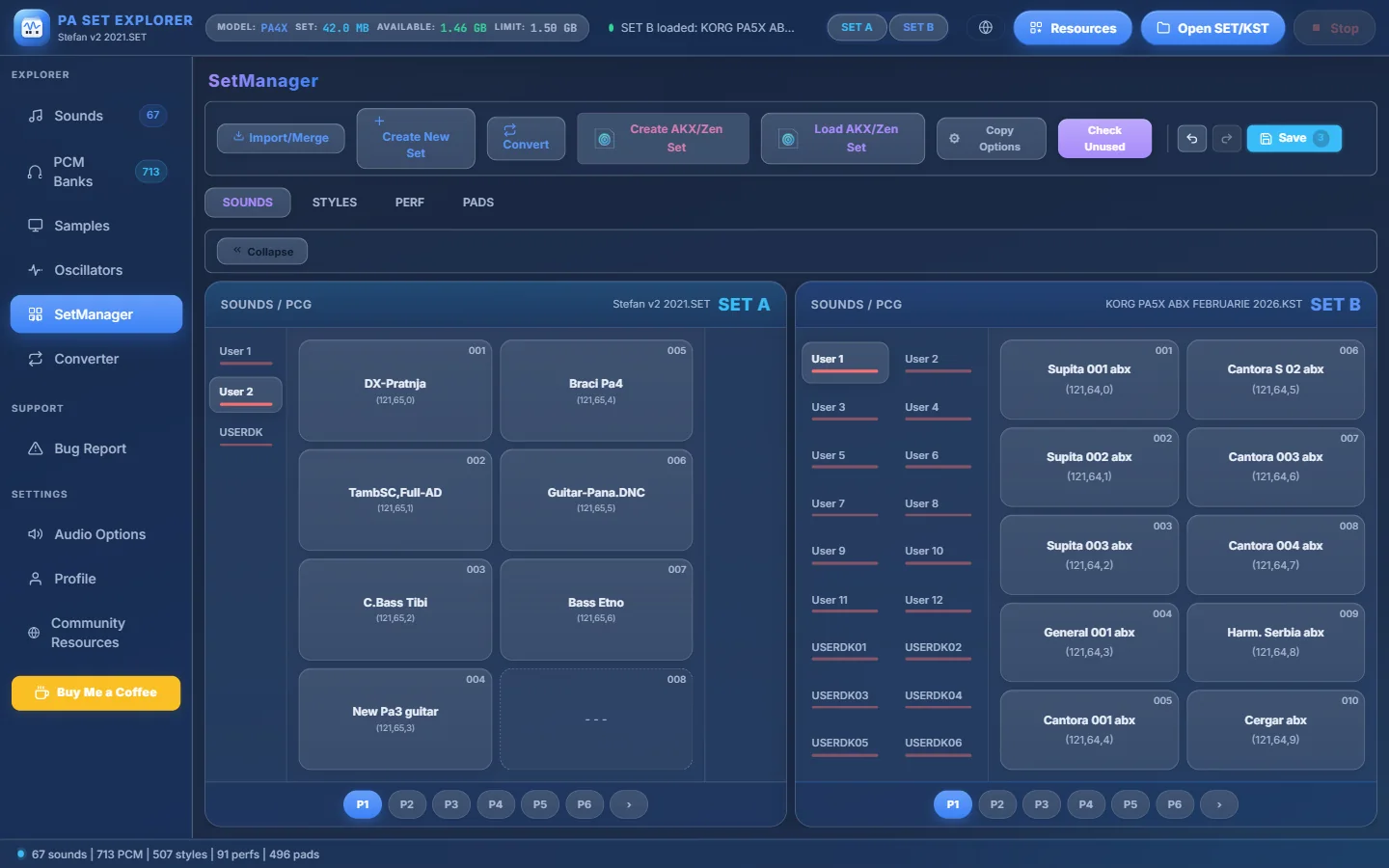The width and height of the screenshot is (1389, 868).
Task: Click the Check Unused button
Action: [1104, 139]
